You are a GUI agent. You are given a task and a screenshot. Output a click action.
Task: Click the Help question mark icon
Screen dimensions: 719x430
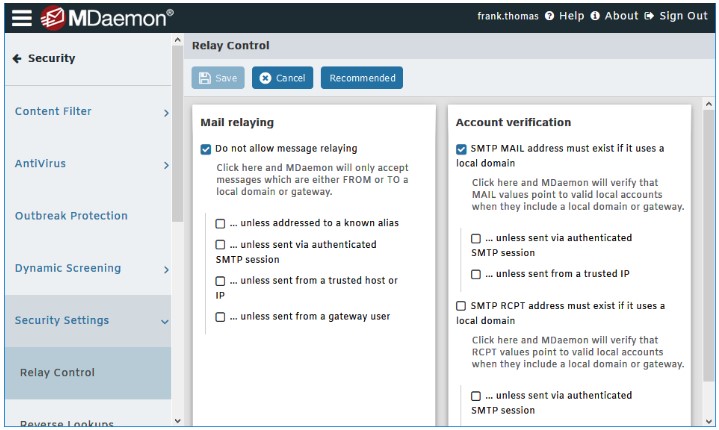(549, 16)
